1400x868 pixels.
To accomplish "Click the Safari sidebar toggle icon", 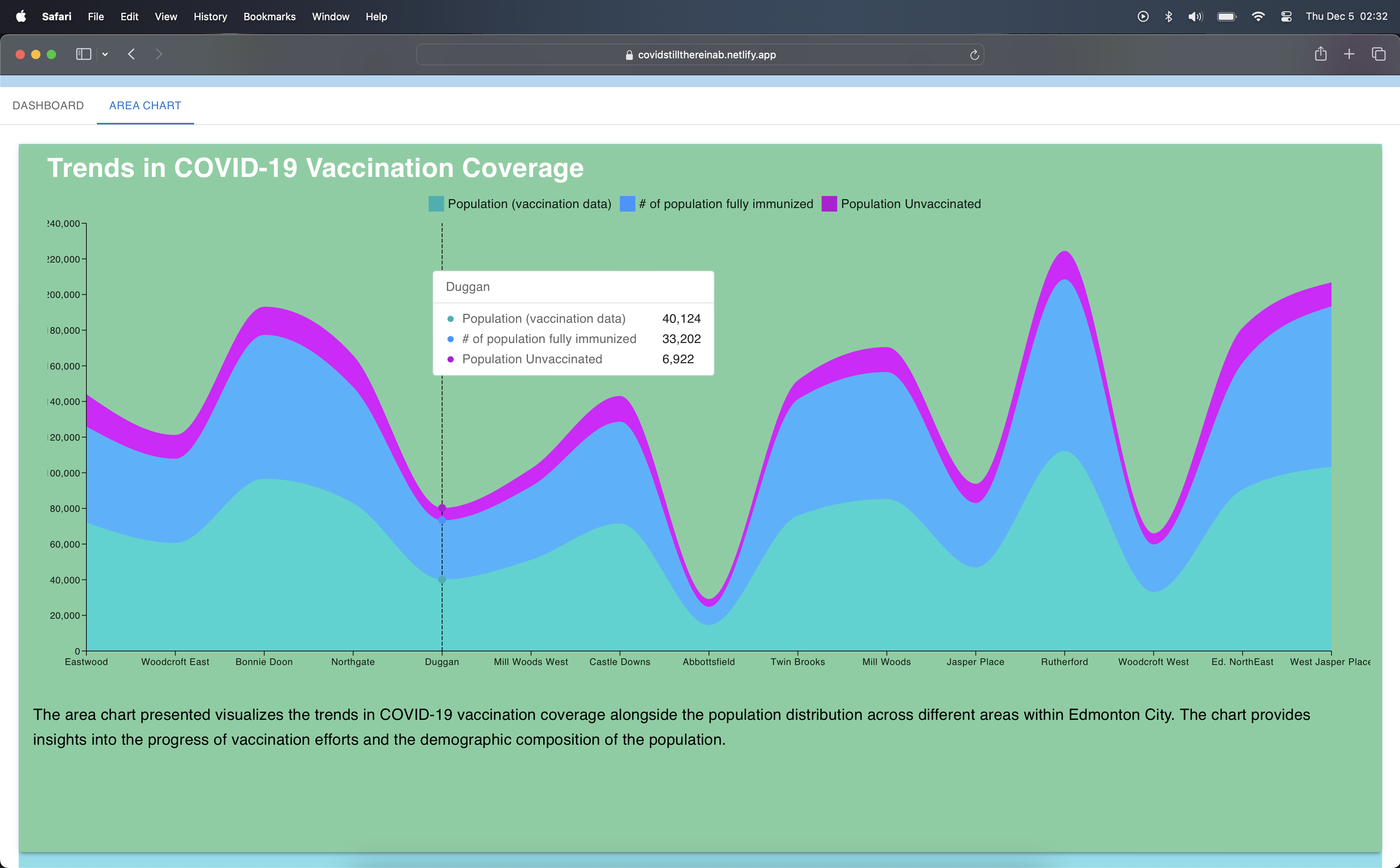I will pyautogui.click(x=83, y=54).
